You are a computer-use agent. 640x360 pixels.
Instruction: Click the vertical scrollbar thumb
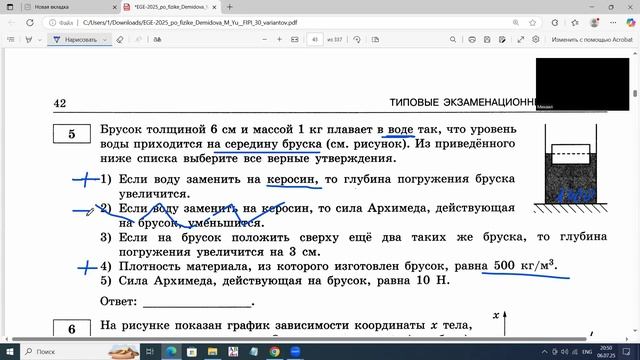[x=635, y=93]
